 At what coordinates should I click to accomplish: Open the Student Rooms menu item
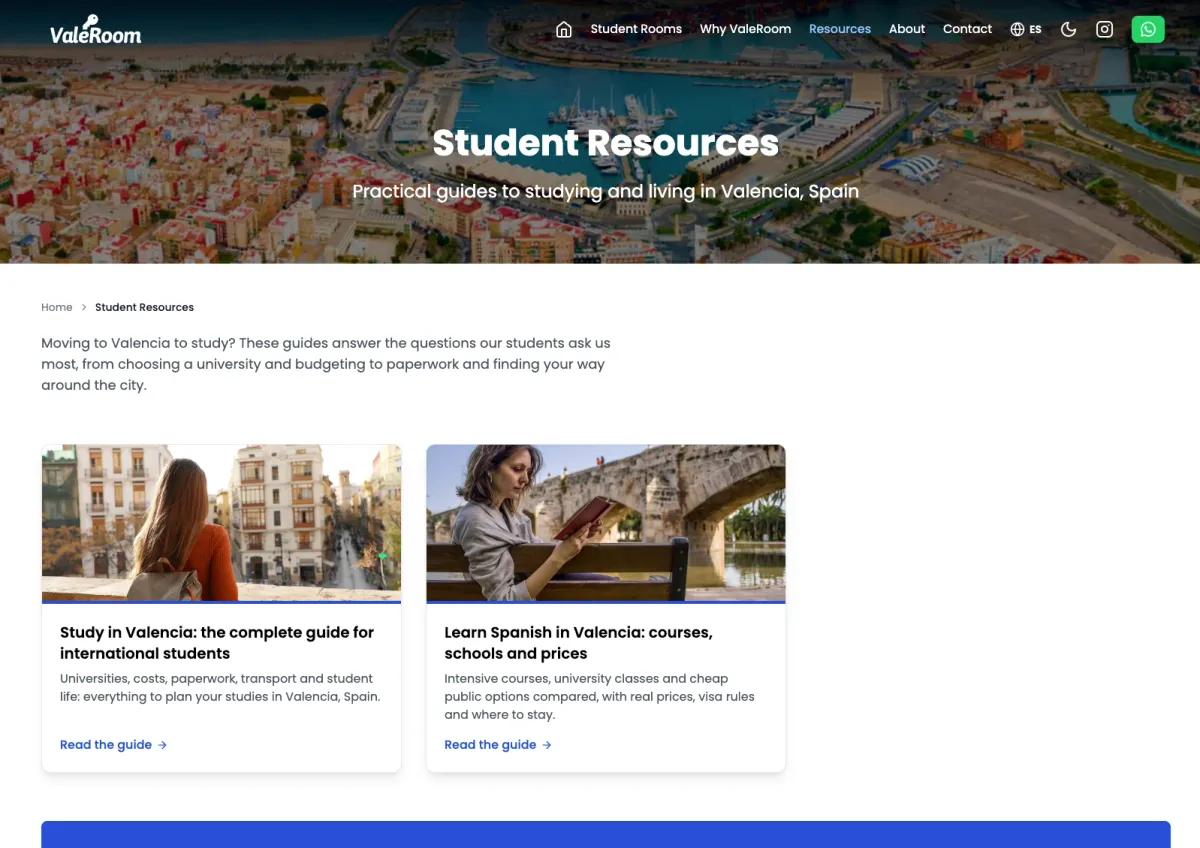636,29
